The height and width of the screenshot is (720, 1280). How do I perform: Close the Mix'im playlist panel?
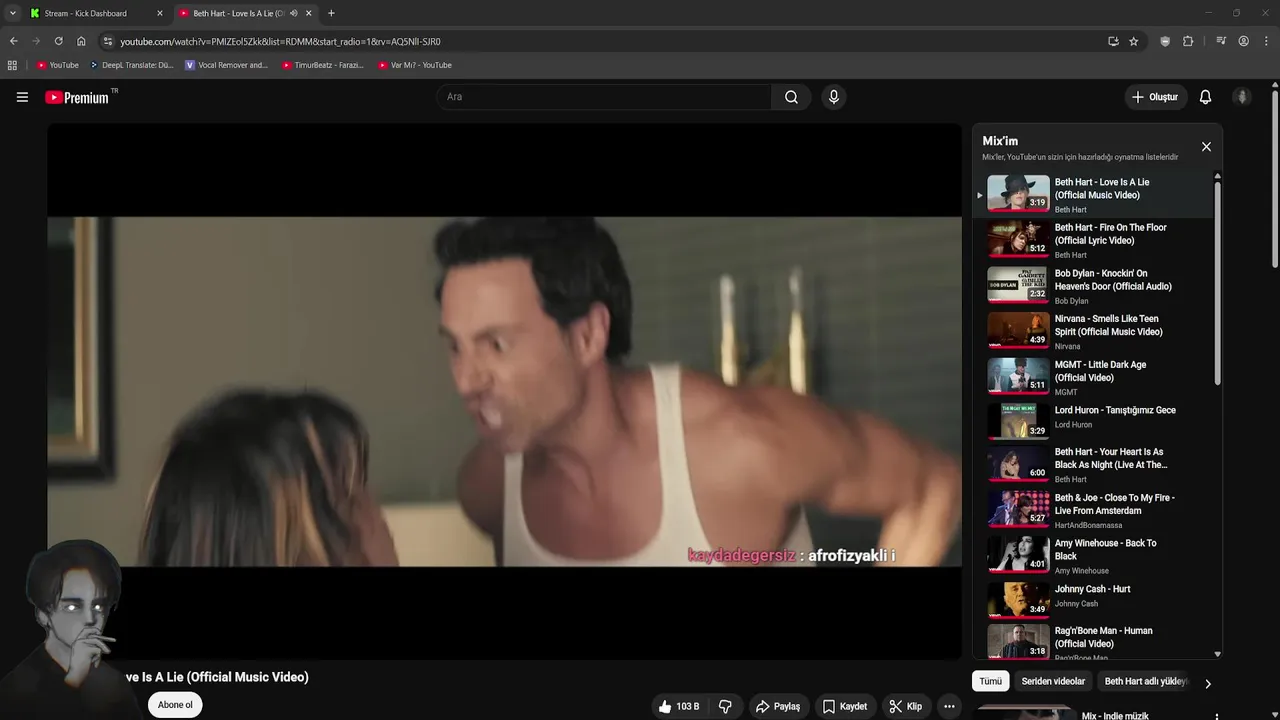1206,147
